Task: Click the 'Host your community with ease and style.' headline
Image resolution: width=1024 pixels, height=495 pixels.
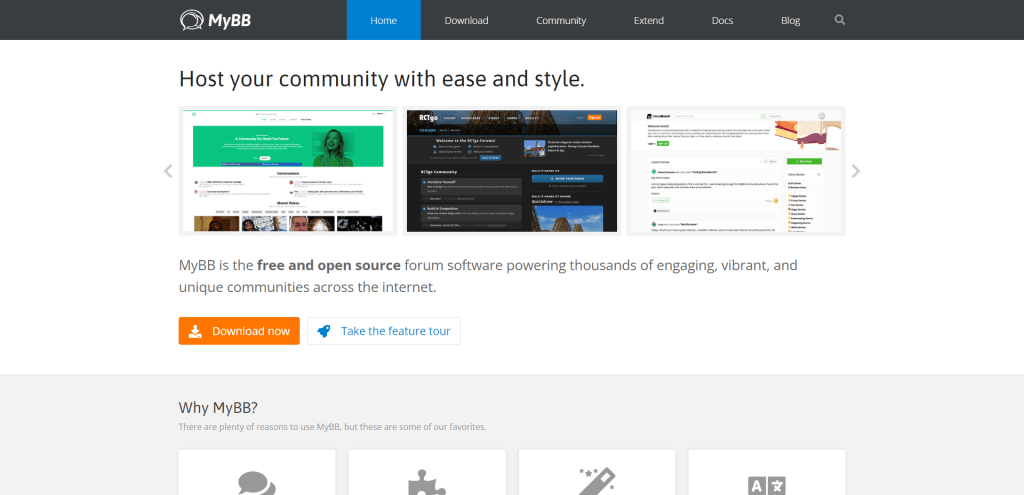Action: (381, 80)
